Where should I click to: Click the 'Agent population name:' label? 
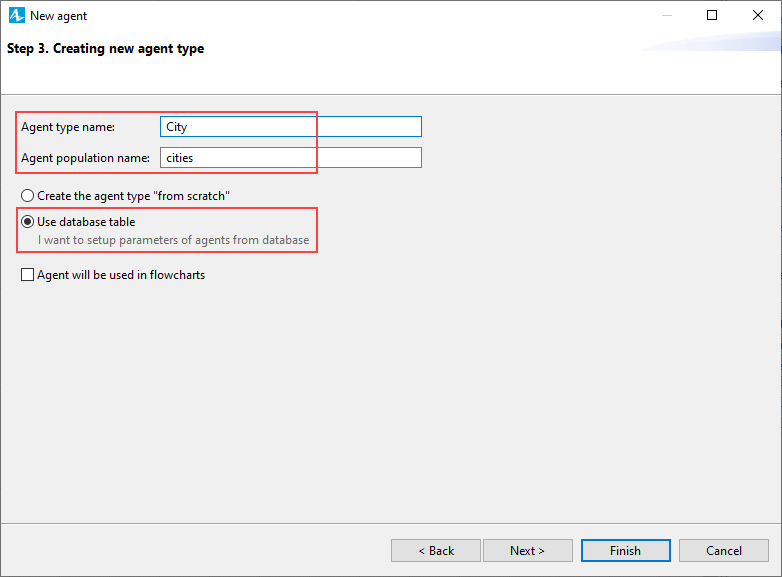[x=85, y=158]
